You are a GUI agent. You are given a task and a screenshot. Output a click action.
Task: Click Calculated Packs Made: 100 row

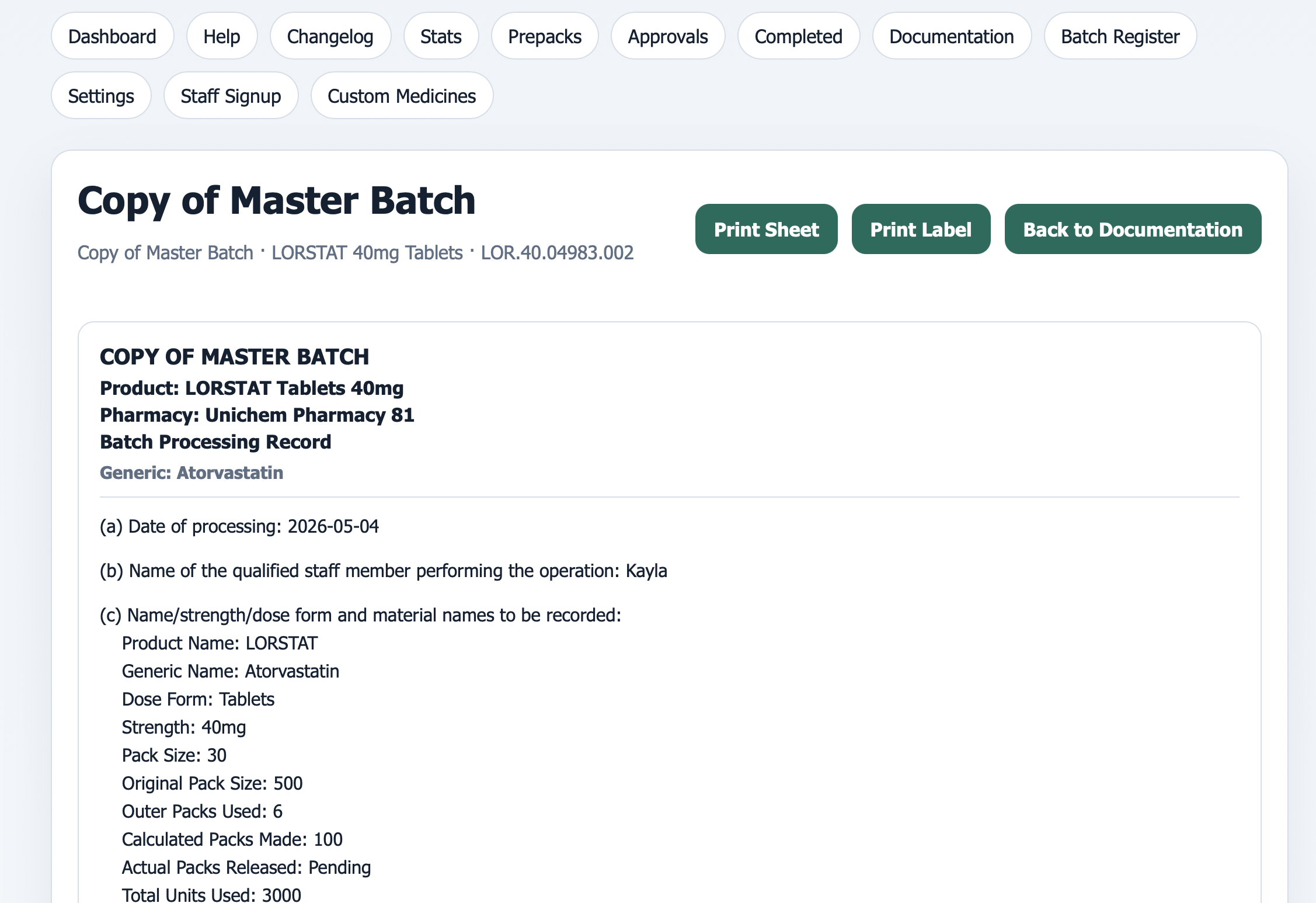[x=232, y=839]
